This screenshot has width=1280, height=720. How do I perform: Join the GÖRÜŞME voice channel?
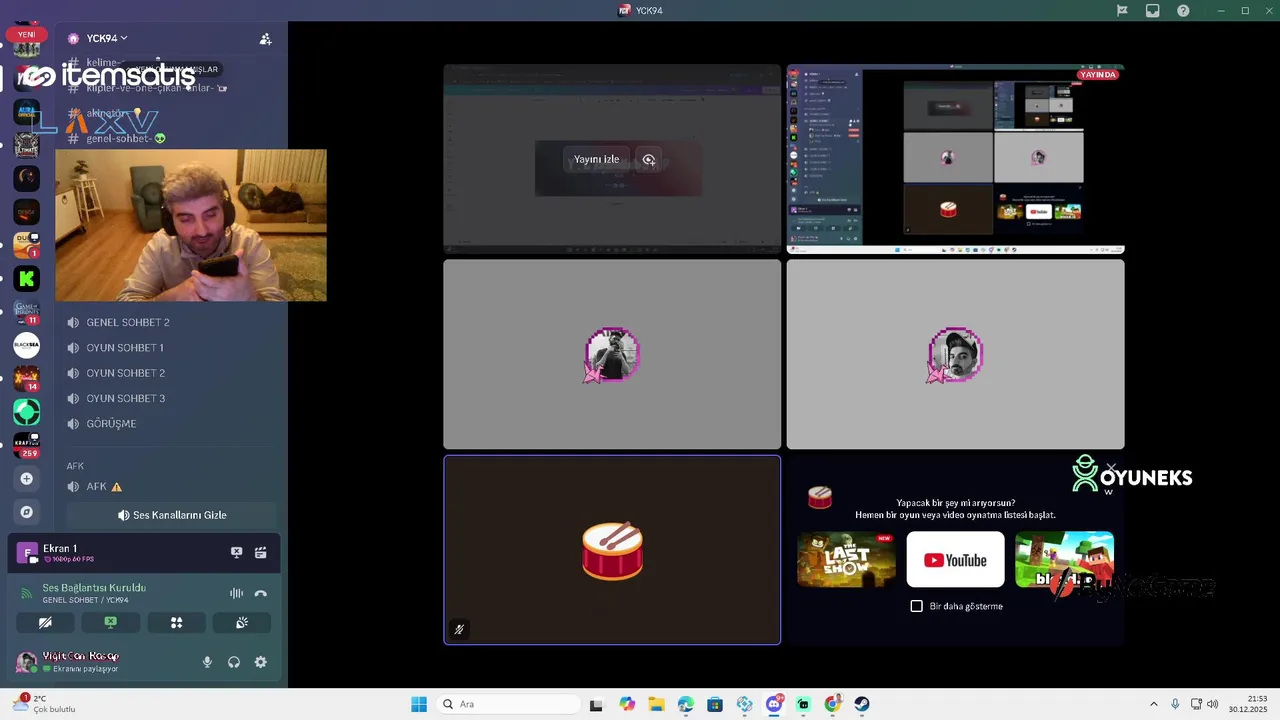(x=168, y=424)
